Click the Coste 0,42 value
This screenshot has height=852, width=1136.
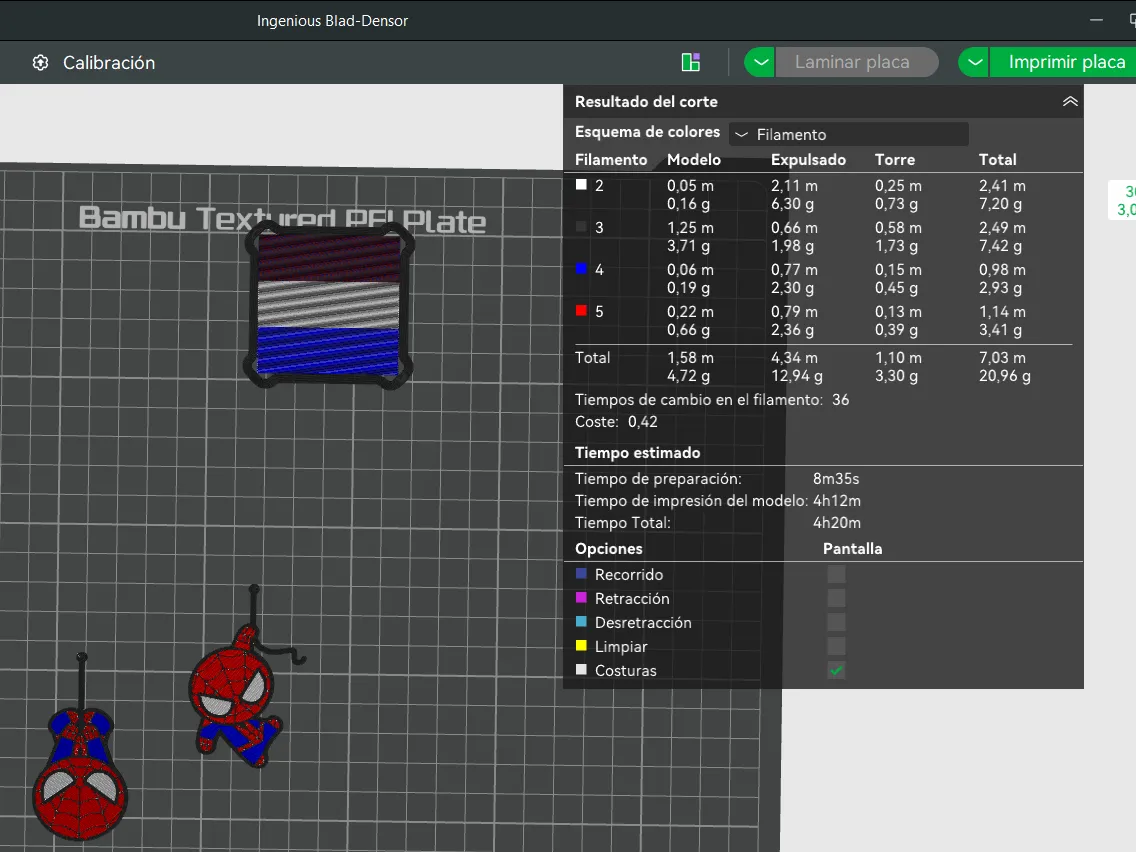(643, 422)
